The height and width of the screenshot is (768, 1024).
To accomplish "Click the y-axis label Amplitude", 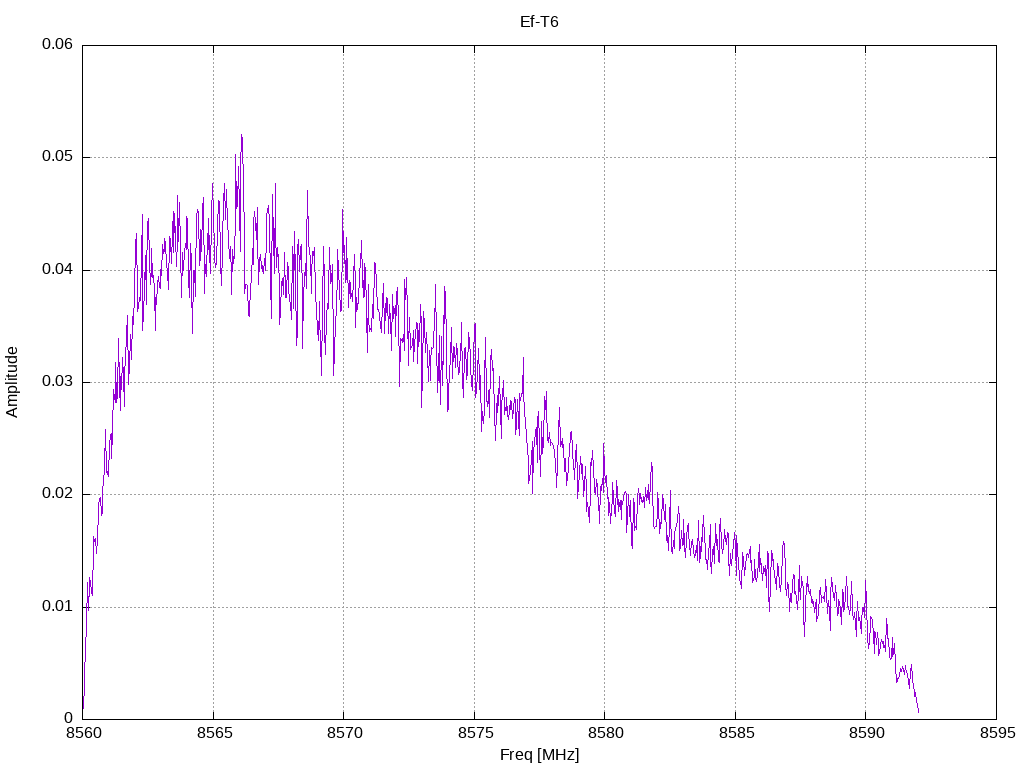I will 12,382.
